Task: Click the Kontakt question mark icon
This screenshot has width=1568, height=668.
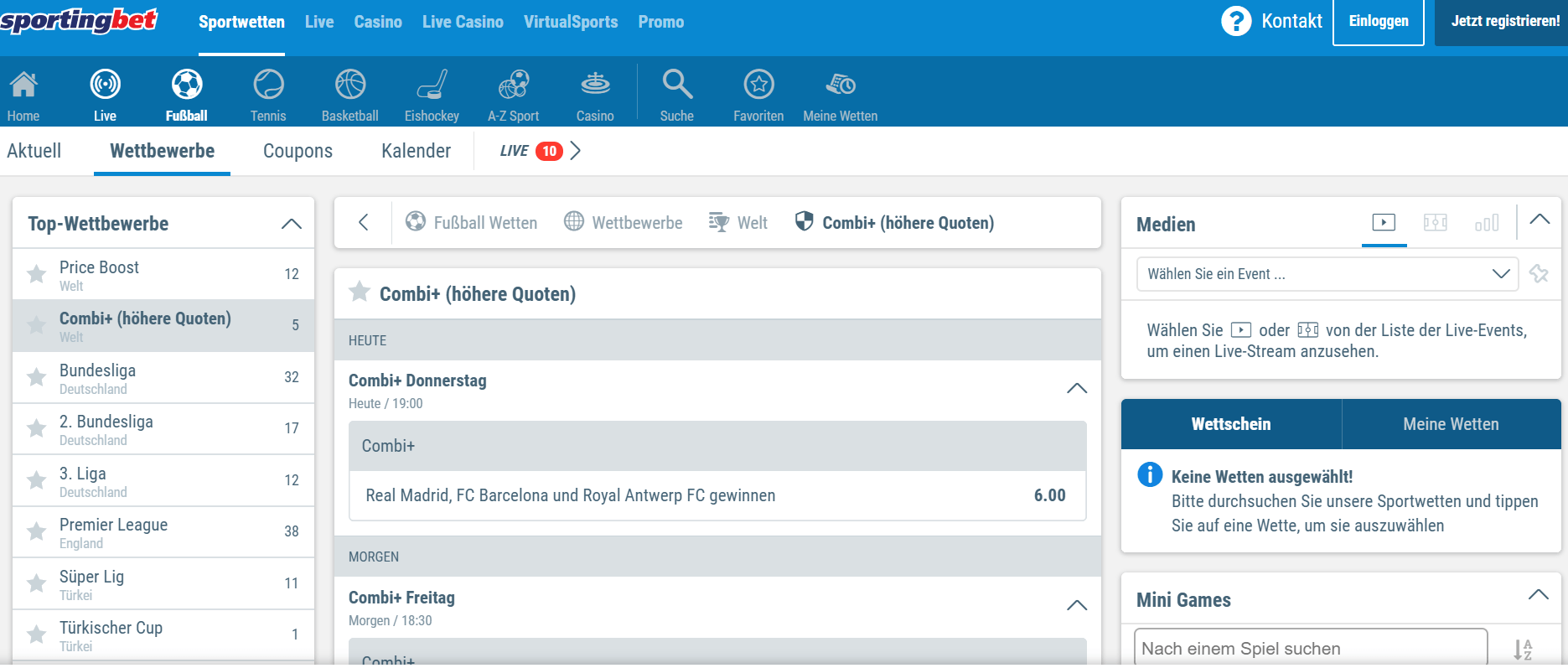Action: pyautogui.click(x=1235, y=21)
